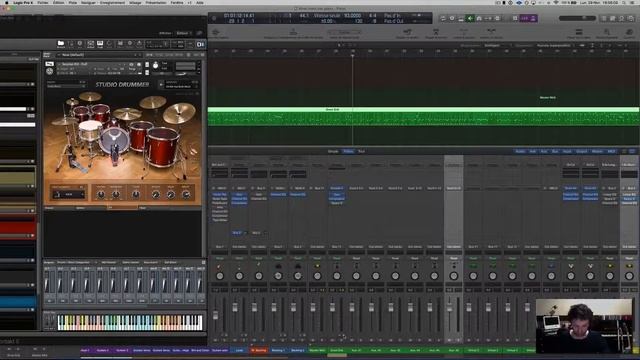The height and width of the screenshot is (360, 640).
Task: Open Drag menu showing Pas de superposition
Action: click(x=556, y=45)
